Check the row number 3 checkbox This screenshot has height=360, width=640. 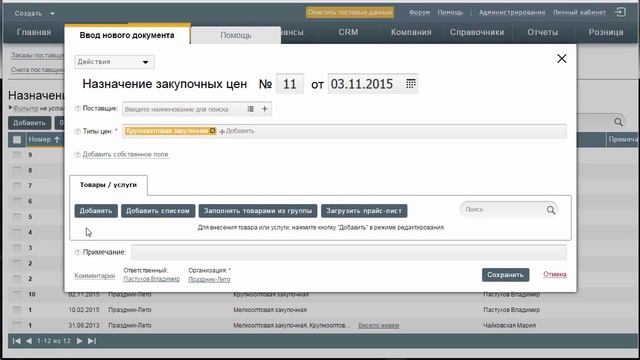pyautogui.click(x=17, y=248)
